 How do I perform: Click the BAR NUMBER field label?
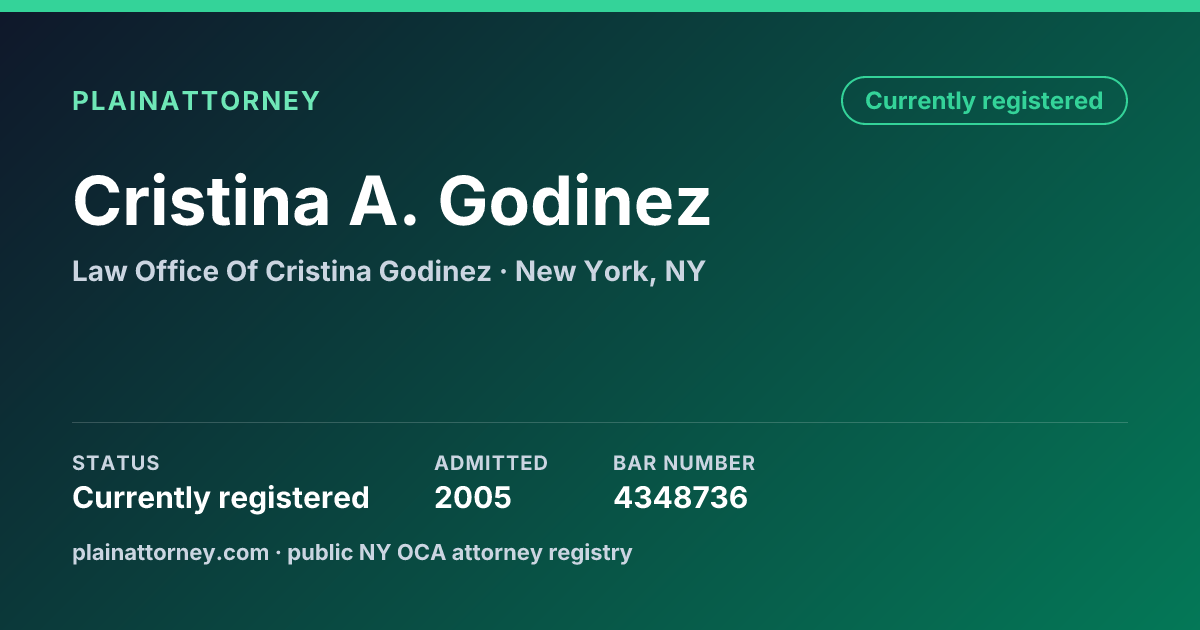pyautogui.click(x=684, y=463)
